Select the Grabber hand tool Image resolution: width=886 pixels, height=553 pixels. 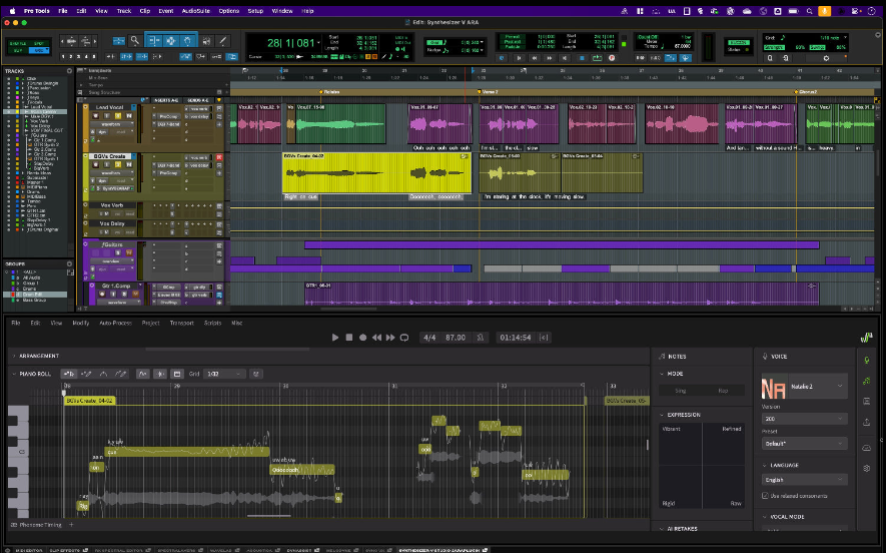point(188,41)
